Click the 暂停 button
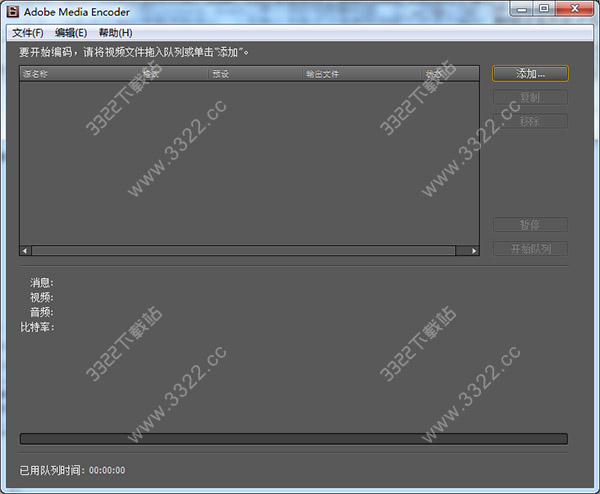 [530, 225]
